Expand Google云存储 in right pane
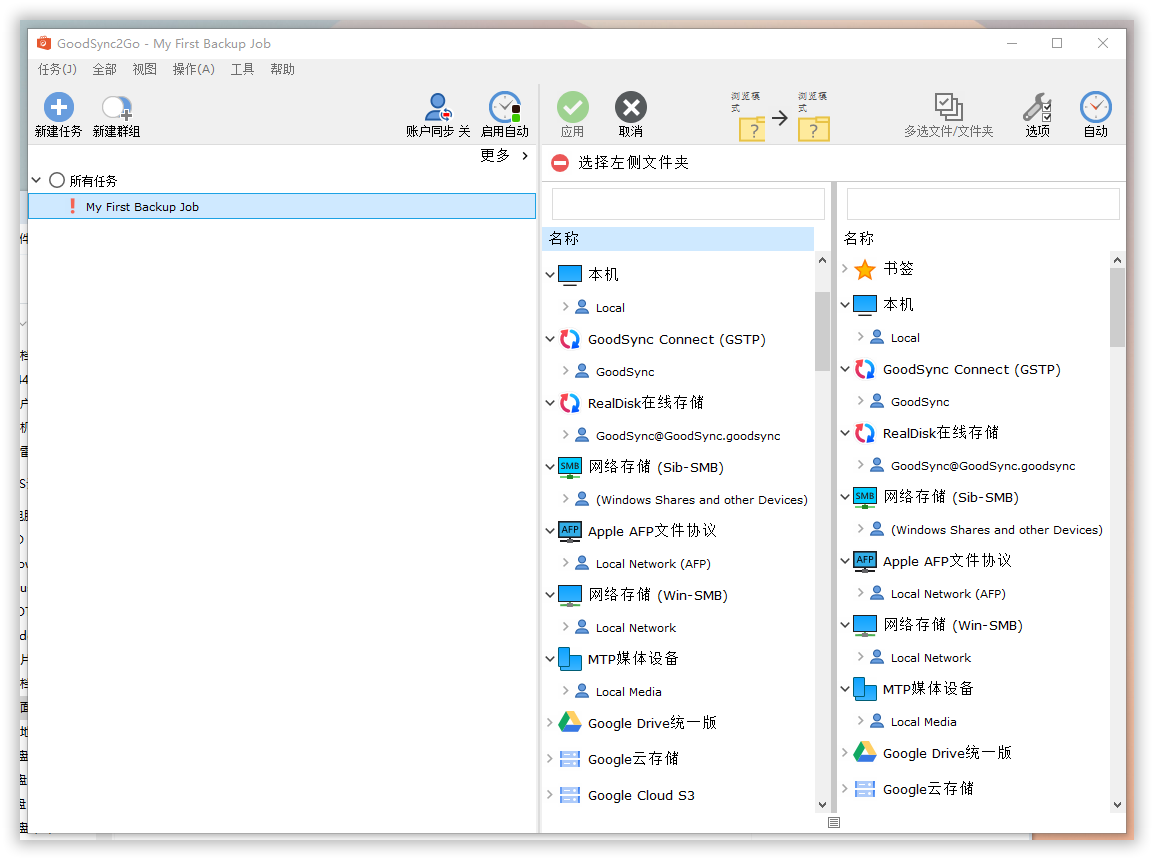 [845, 789]
